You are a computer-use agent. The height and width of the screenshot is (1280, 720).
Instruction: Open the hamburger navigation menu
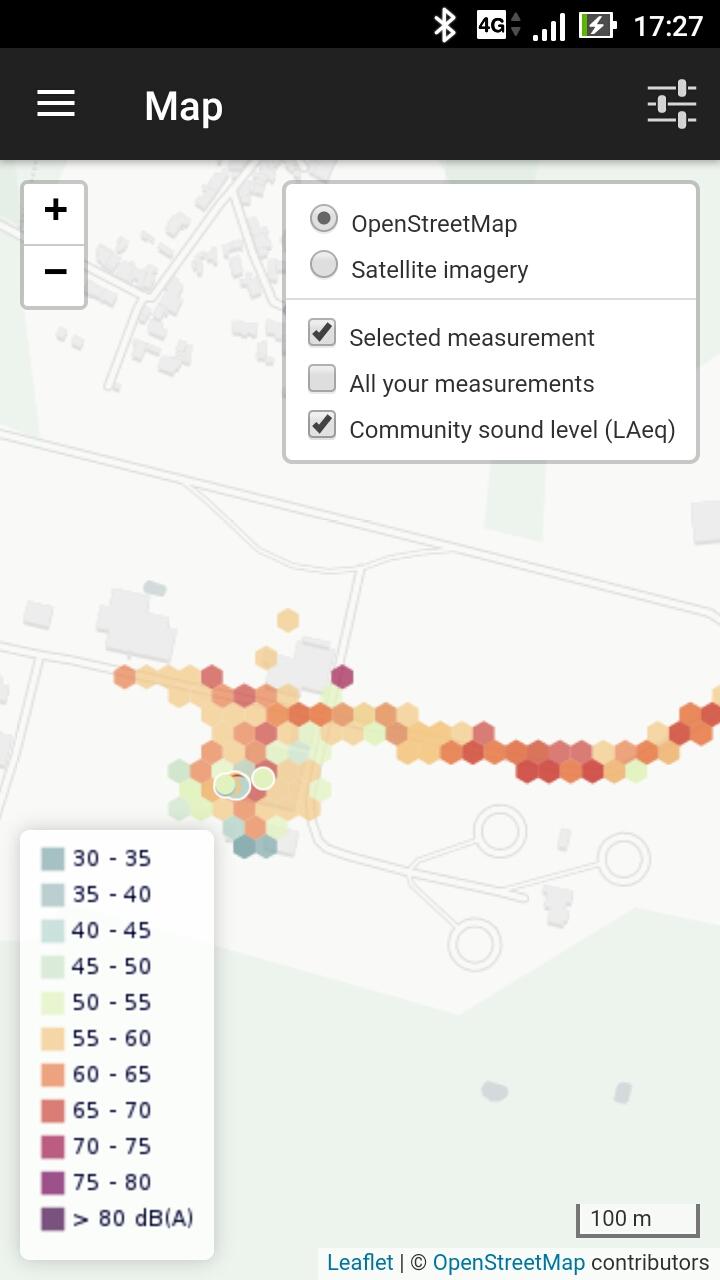pos(56,104)
